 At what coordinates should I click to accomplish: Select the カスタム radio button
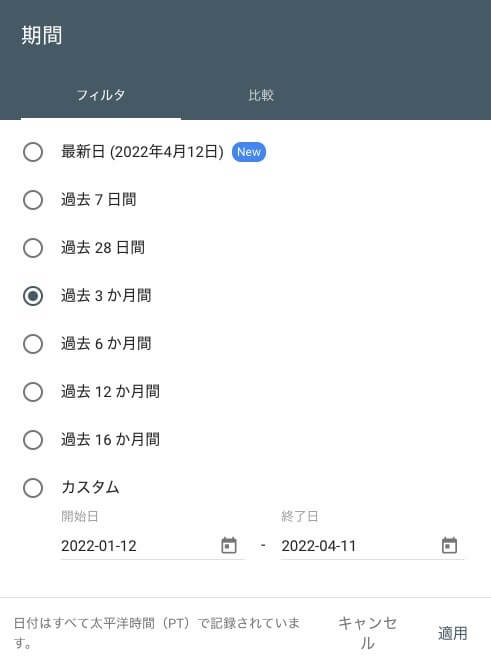tap(33, 488)
